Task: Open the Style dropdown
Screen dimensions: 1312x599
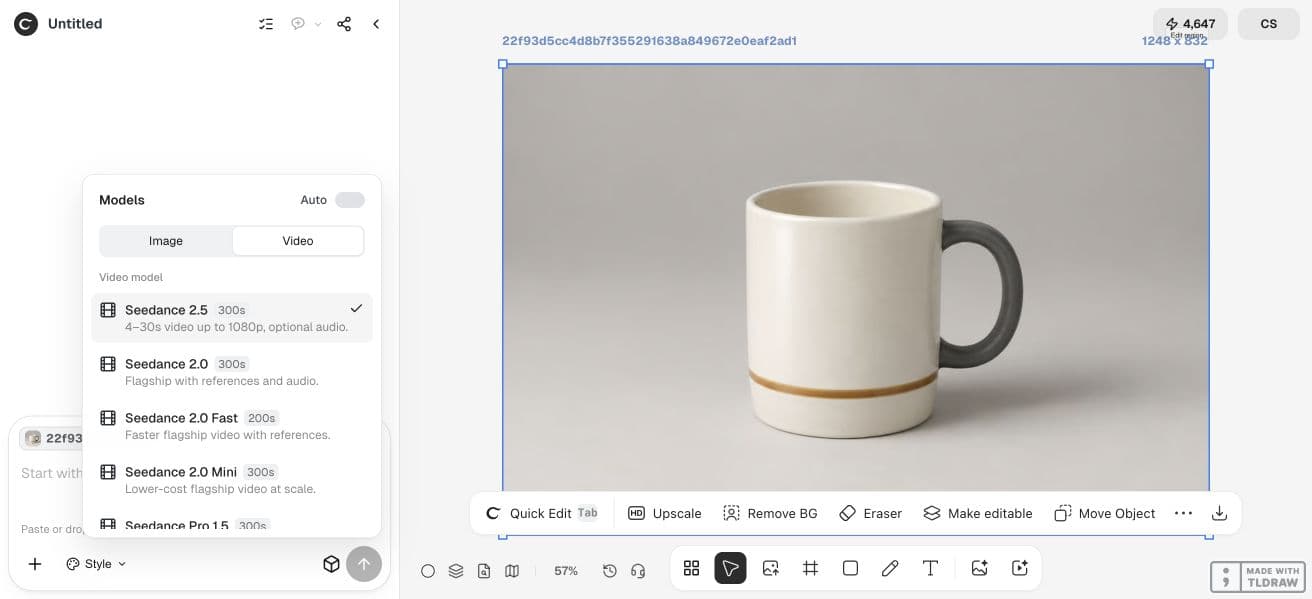Action: click(x=97, y=564)
